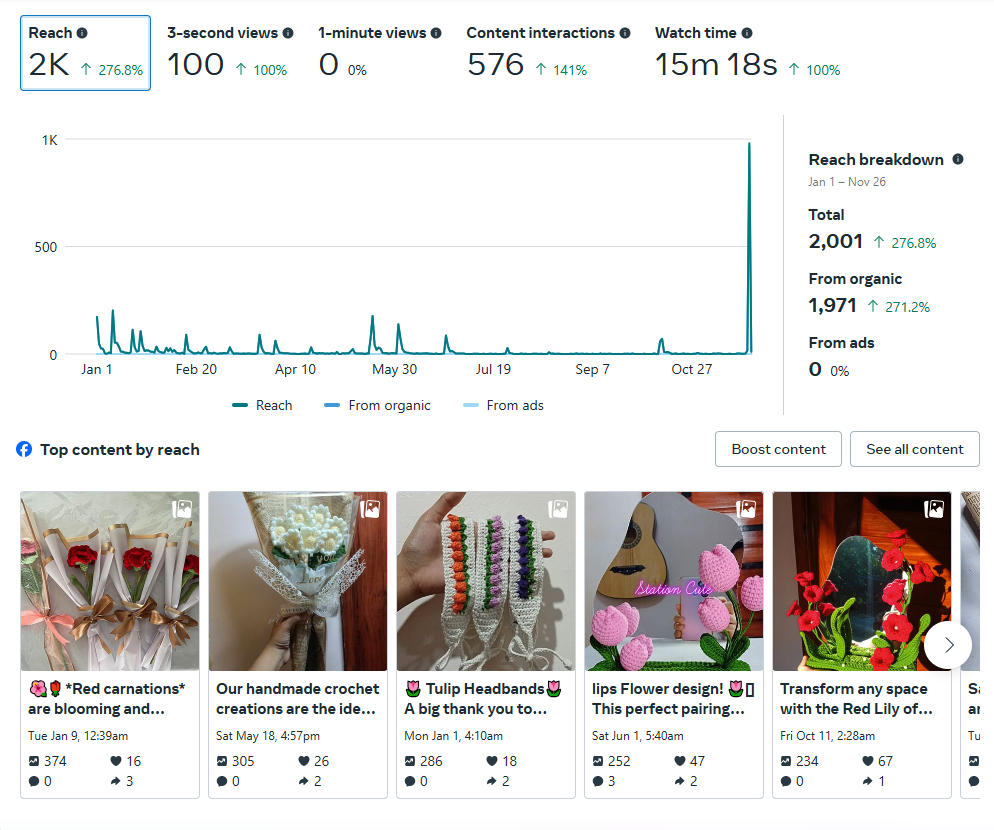
Task: Click the Watch time info icon
Action: (747, 33)
